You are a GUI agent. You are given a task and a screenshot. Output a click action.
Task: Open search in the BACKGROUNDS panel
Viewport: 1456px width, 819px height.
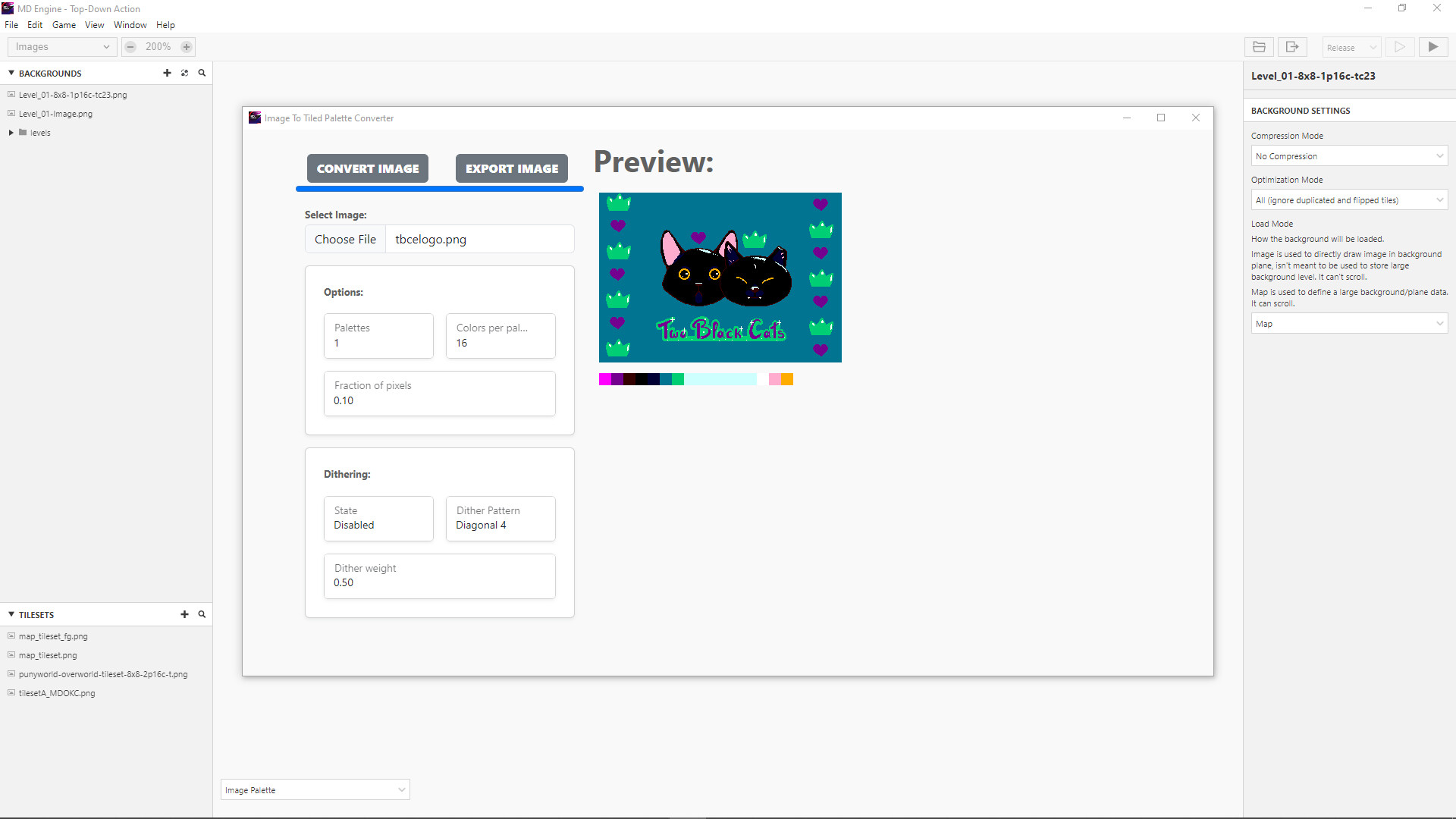[202, 73]
